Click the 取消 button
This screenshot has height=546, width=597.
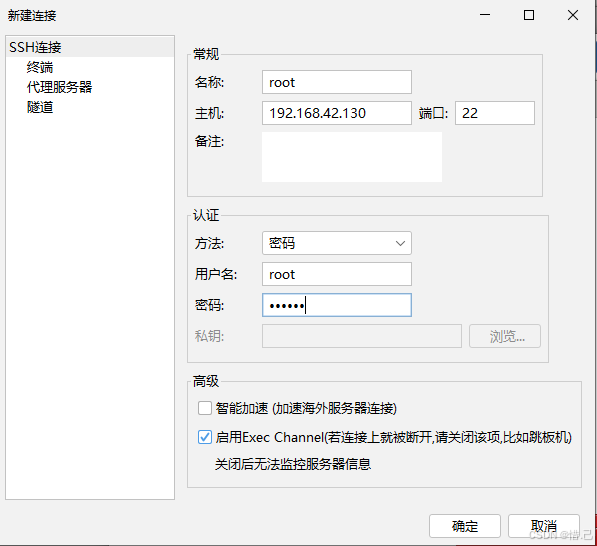tap(543, 526)
